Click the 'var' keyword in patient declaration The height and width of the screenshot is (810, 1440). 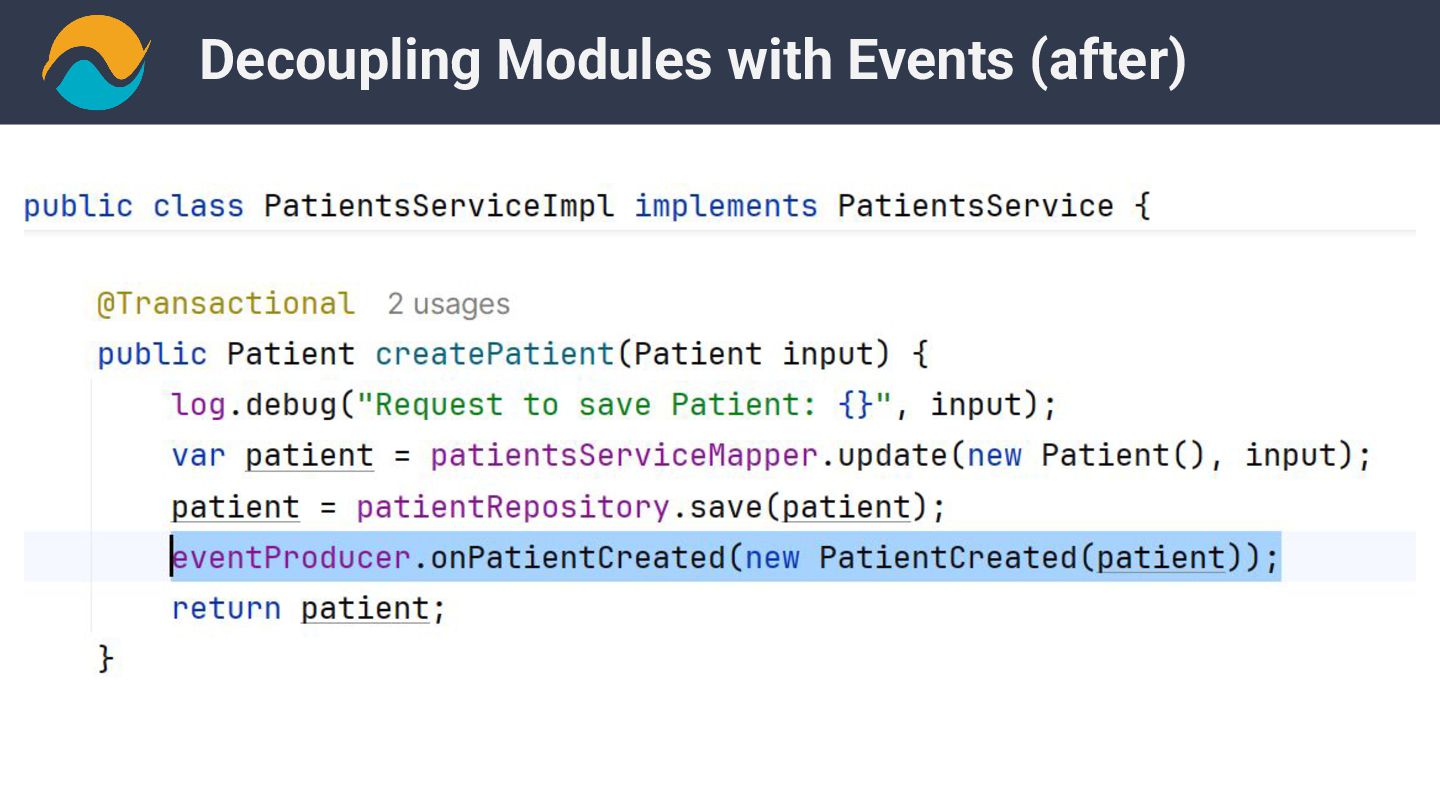198,456
